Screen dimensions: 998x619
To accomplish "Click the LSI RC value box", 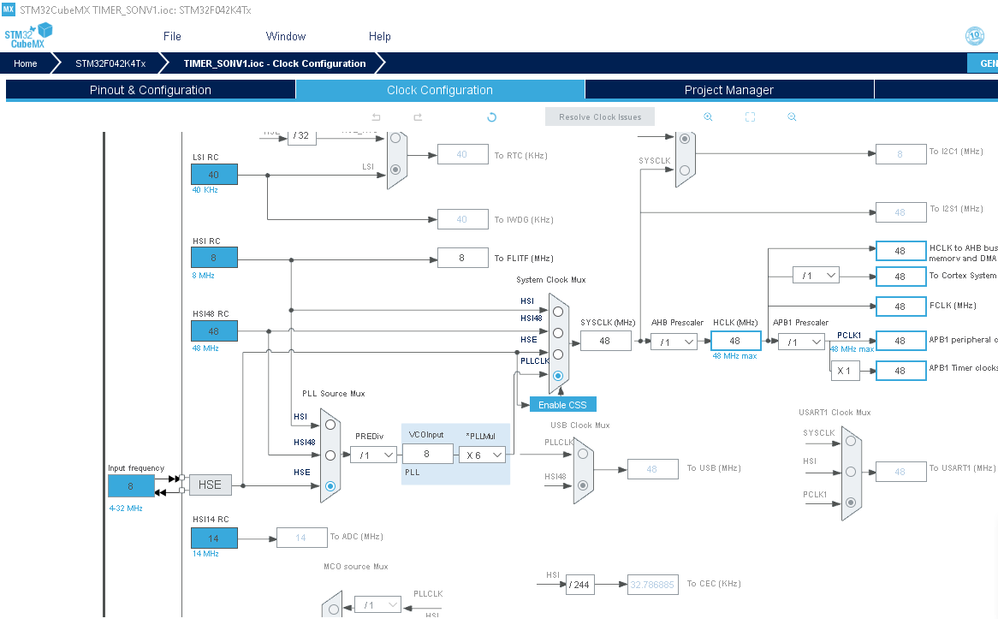I will (x=214, y=174).
